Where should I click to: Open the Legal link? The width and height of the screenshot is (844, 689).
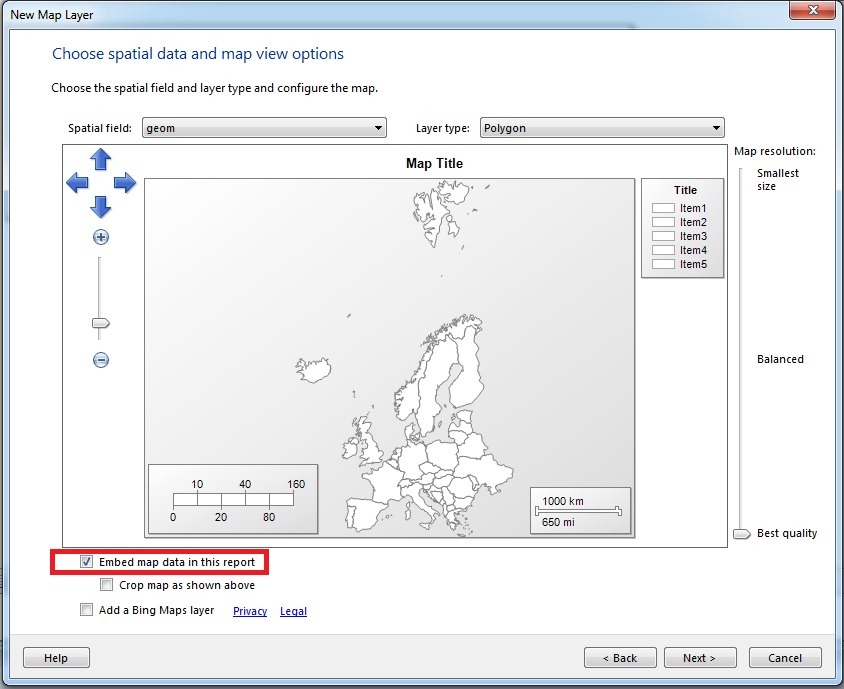click(x=293, y=611)
